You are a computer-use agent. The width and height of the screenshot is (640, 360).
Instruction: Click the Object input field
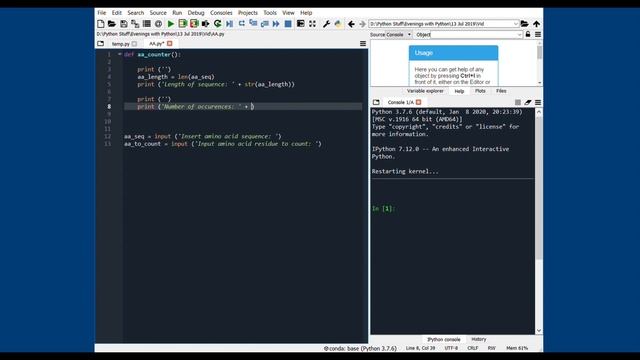coord(473,35)
